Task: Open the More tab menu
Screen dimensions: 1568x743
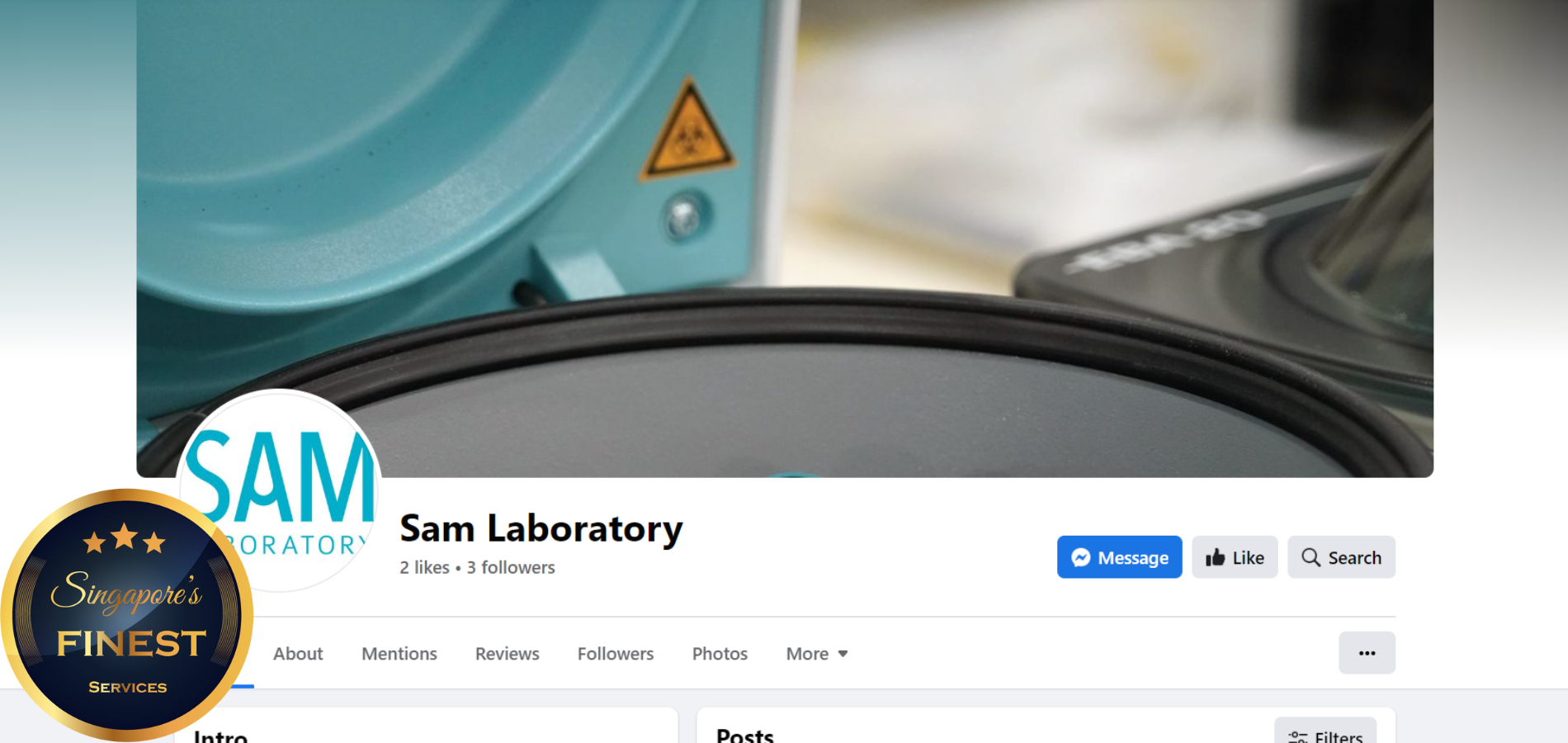Action: click(x=817, y=654)
